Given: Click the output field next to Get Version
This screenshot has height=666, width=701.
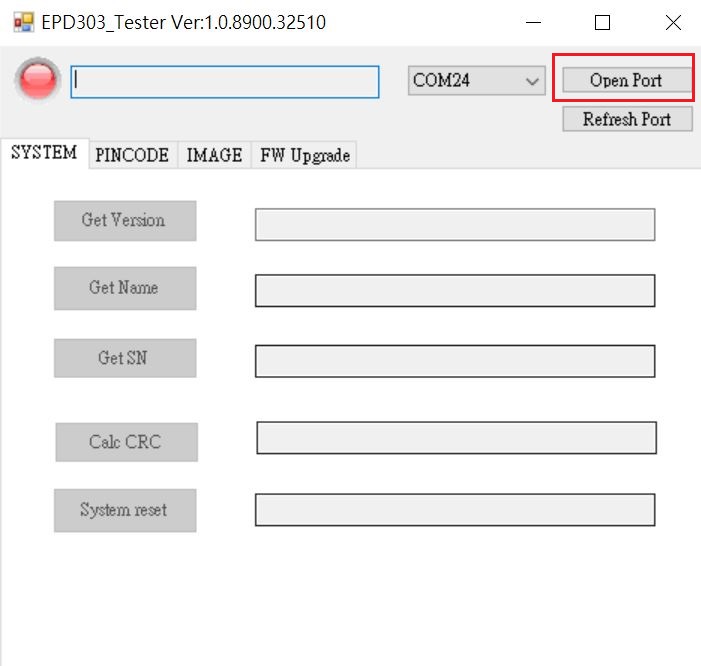Looking at the screenshot, I should pos(454,225).
